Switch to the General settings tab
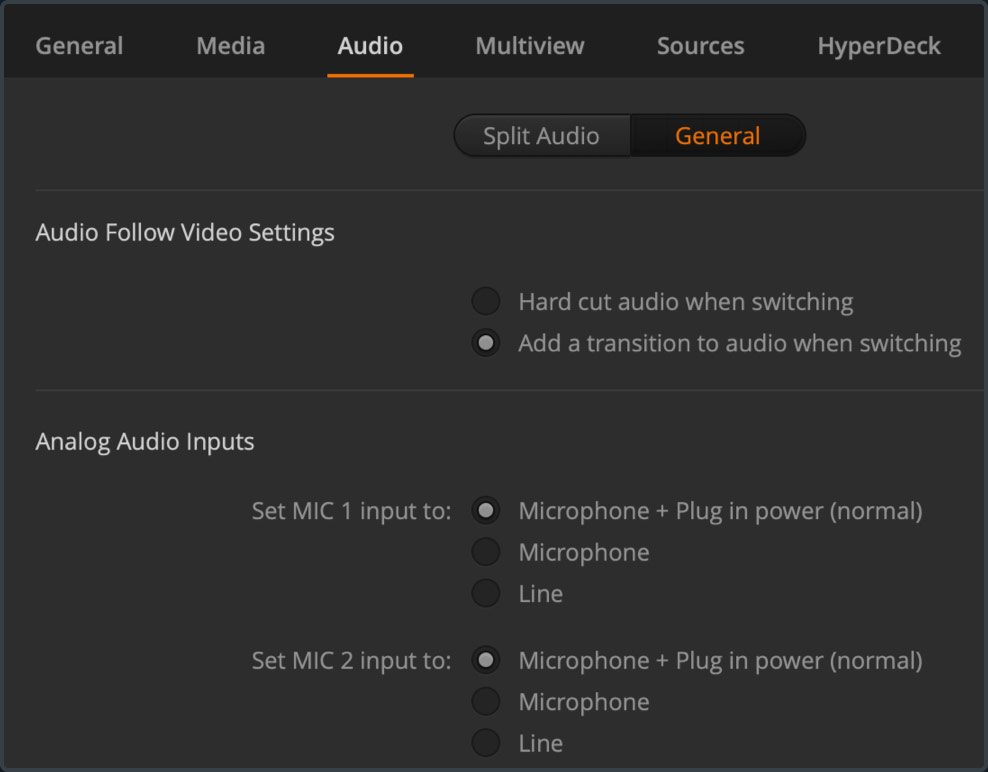This screenshot has height=772, width=988. tap(79, 45)
